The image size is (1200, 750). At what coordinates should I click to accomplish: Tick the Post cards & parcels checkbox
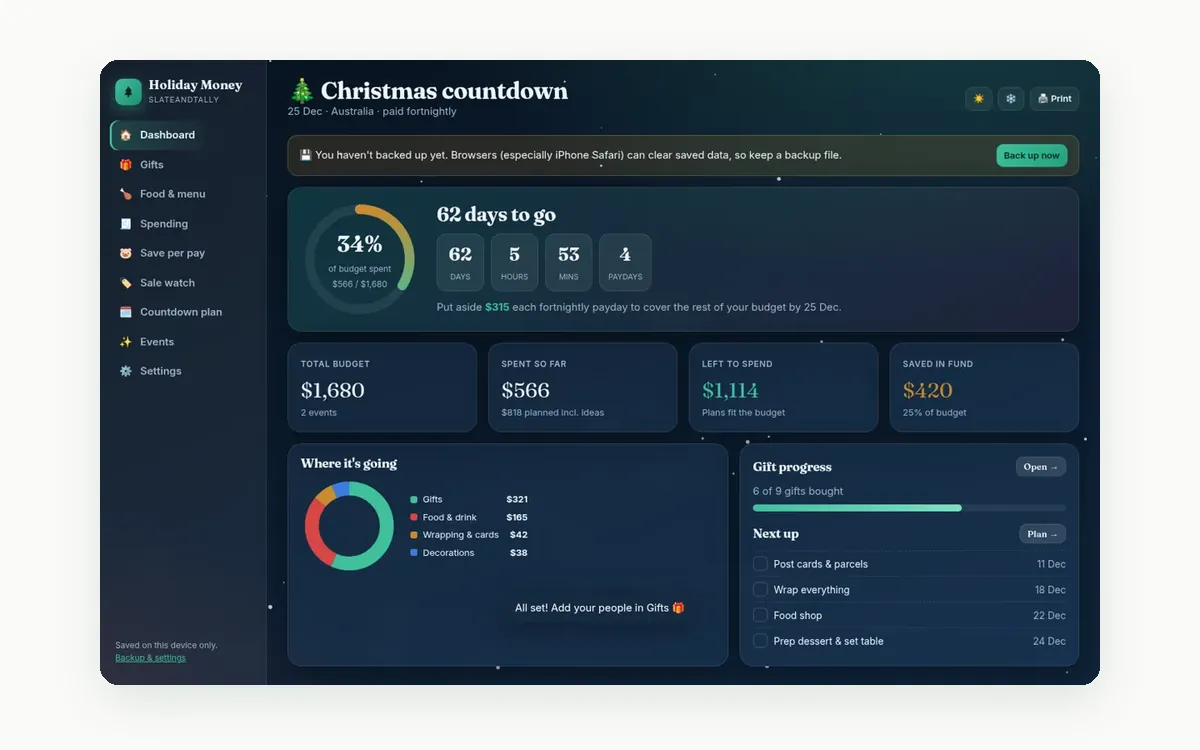760,564
